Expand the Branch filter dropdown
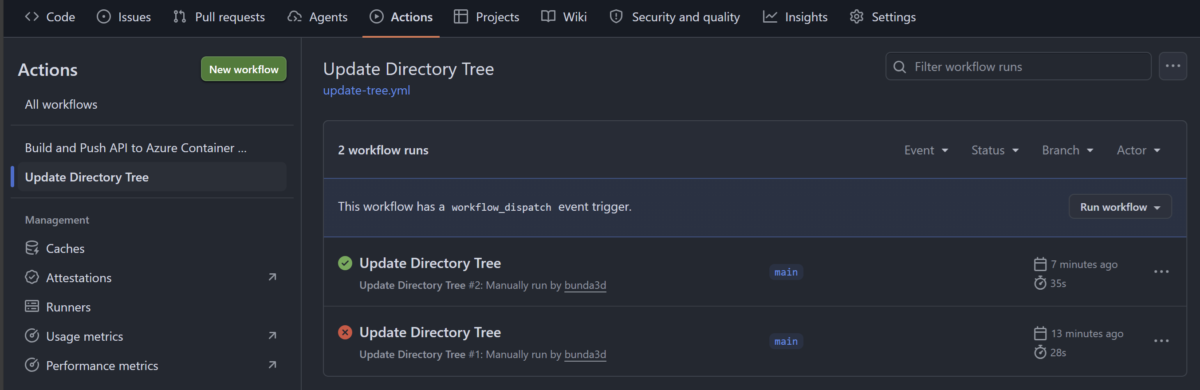The height and width of the screenshot is (390, 1200). [x=1068, y=150]
